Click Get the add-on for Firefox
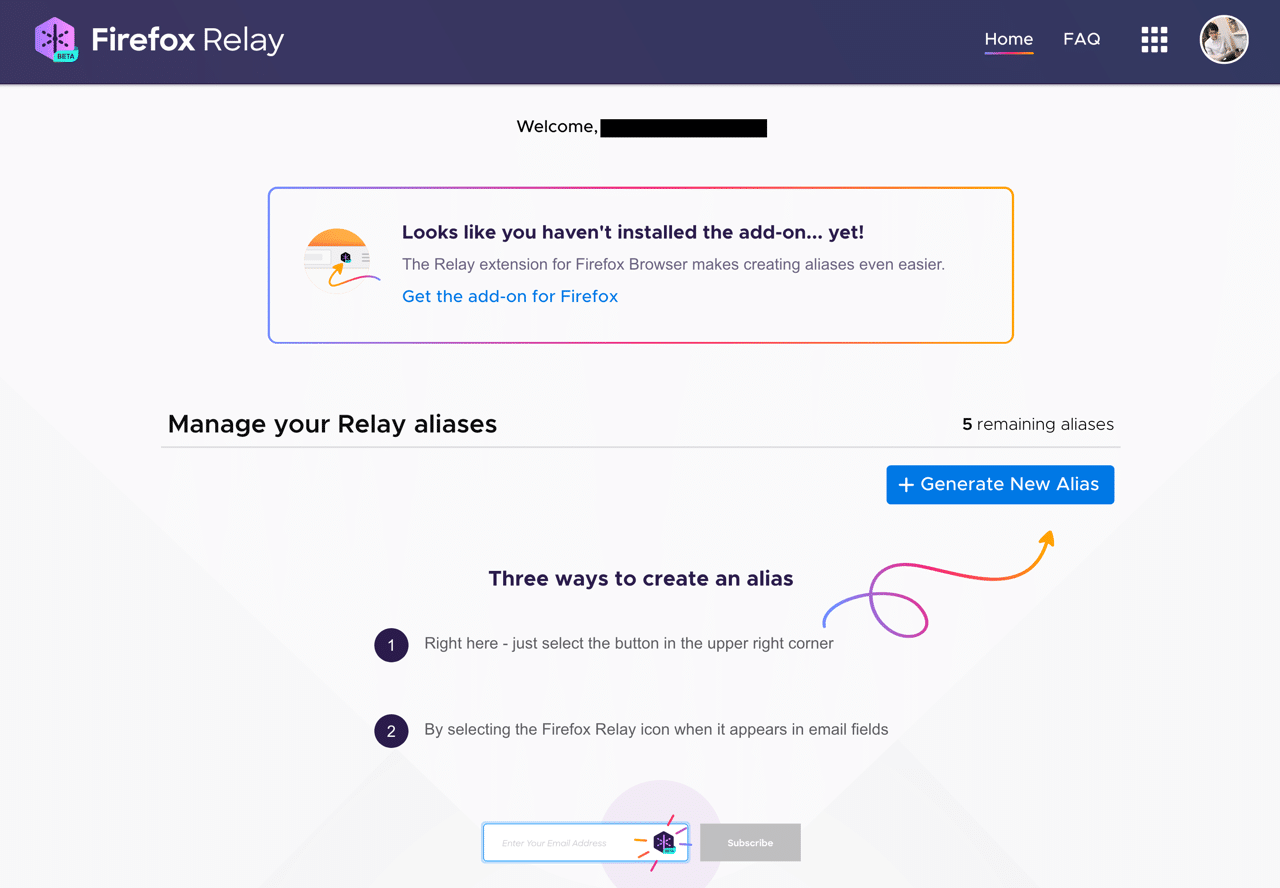The width and height of the screenshot is (1280, 888). coord(510,296)
